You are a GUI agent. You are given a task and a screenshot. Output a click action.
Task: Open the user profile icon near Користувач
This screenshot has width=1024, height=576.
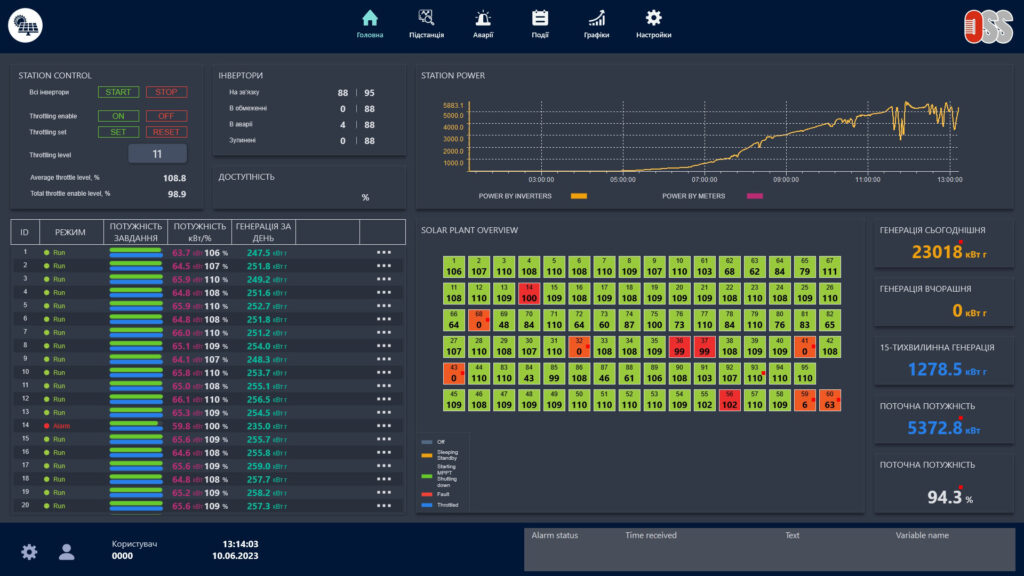66,551
